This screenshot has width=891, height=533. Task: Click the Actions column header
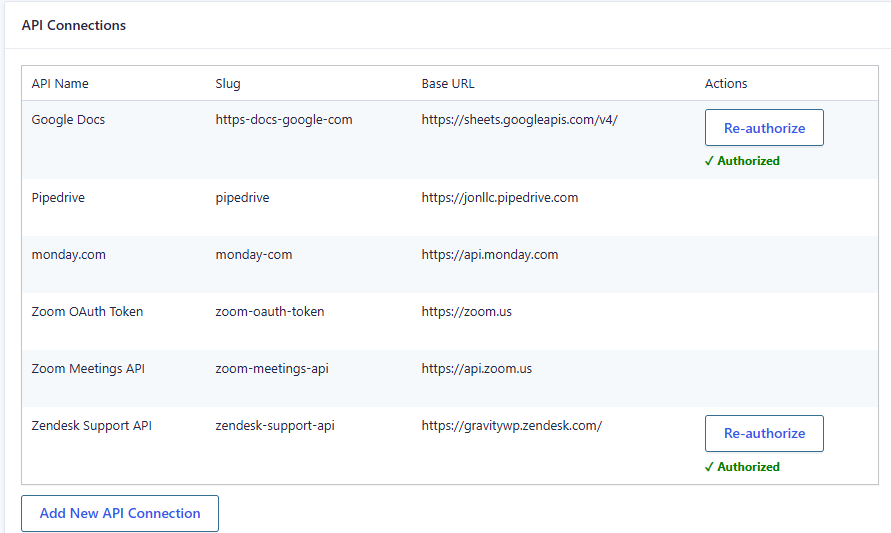pos(726,84)
